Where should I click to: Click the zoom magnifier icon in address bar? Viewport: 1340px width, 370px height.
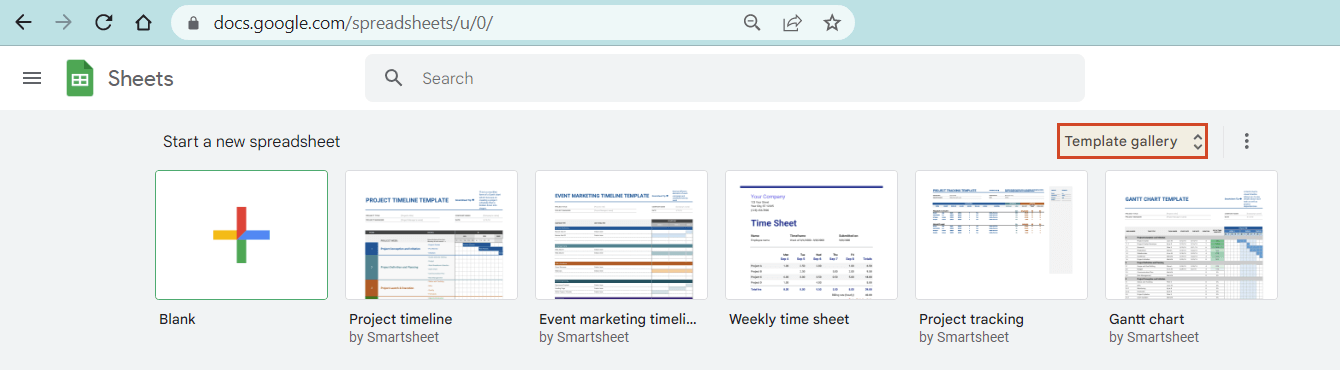click(x=752, y=23)
